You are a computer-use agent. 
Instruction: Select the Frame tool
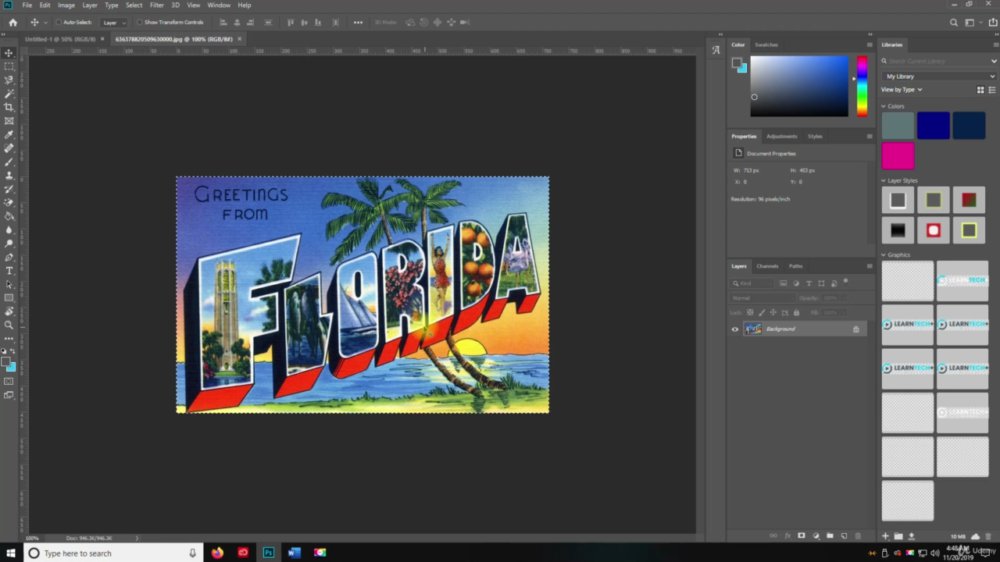point(9,121)
